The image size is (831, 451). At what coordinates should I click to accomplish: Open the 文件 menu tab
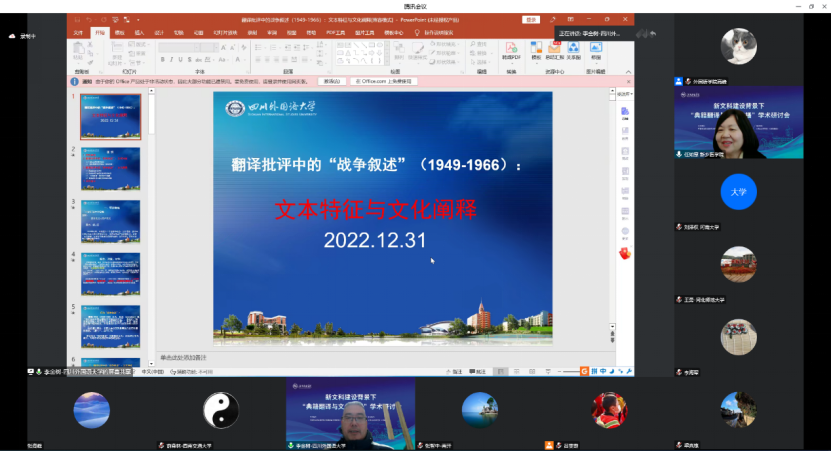tap(78, 32)
